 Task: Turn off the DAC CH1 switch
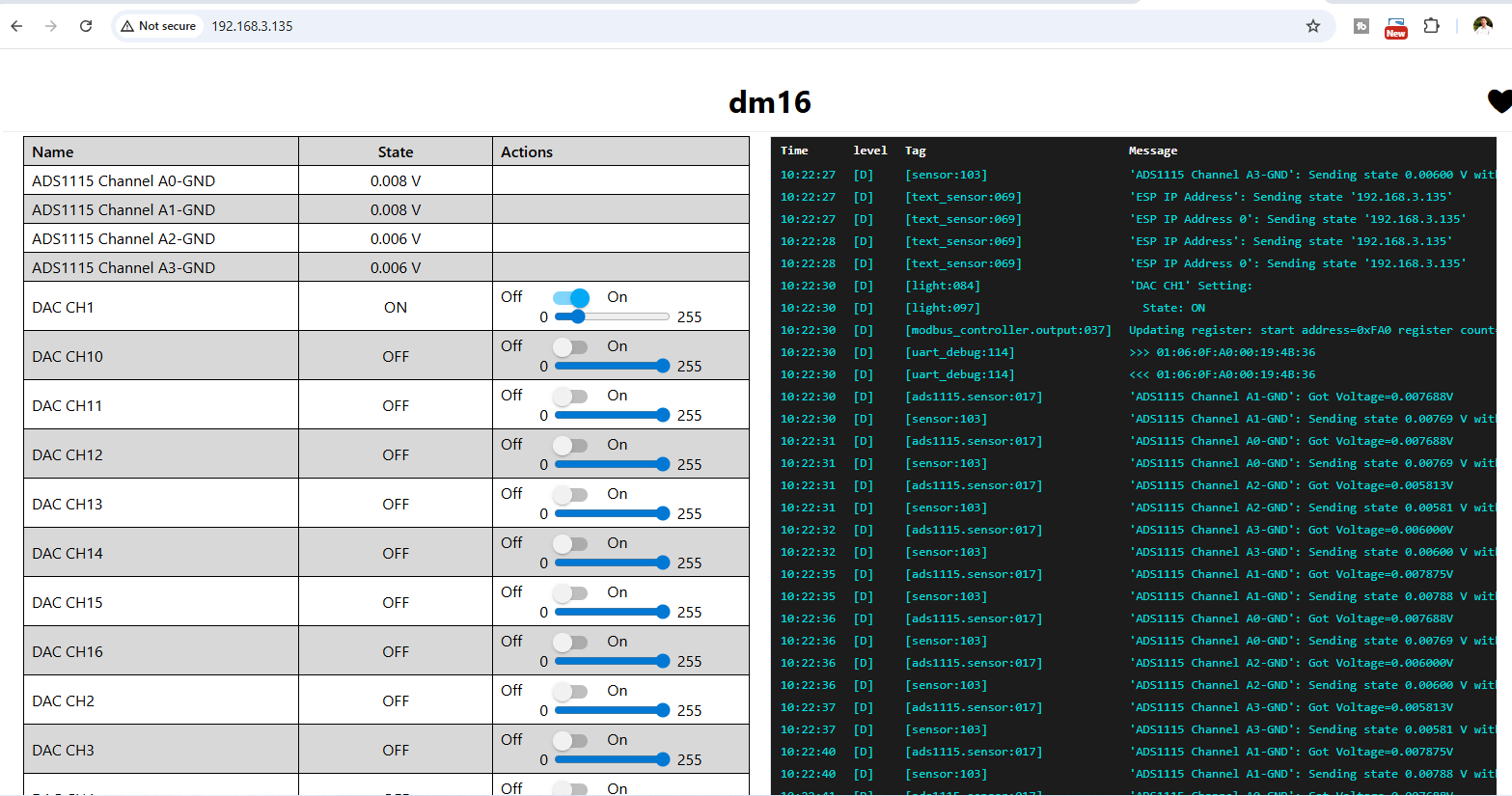pos(570,297)
